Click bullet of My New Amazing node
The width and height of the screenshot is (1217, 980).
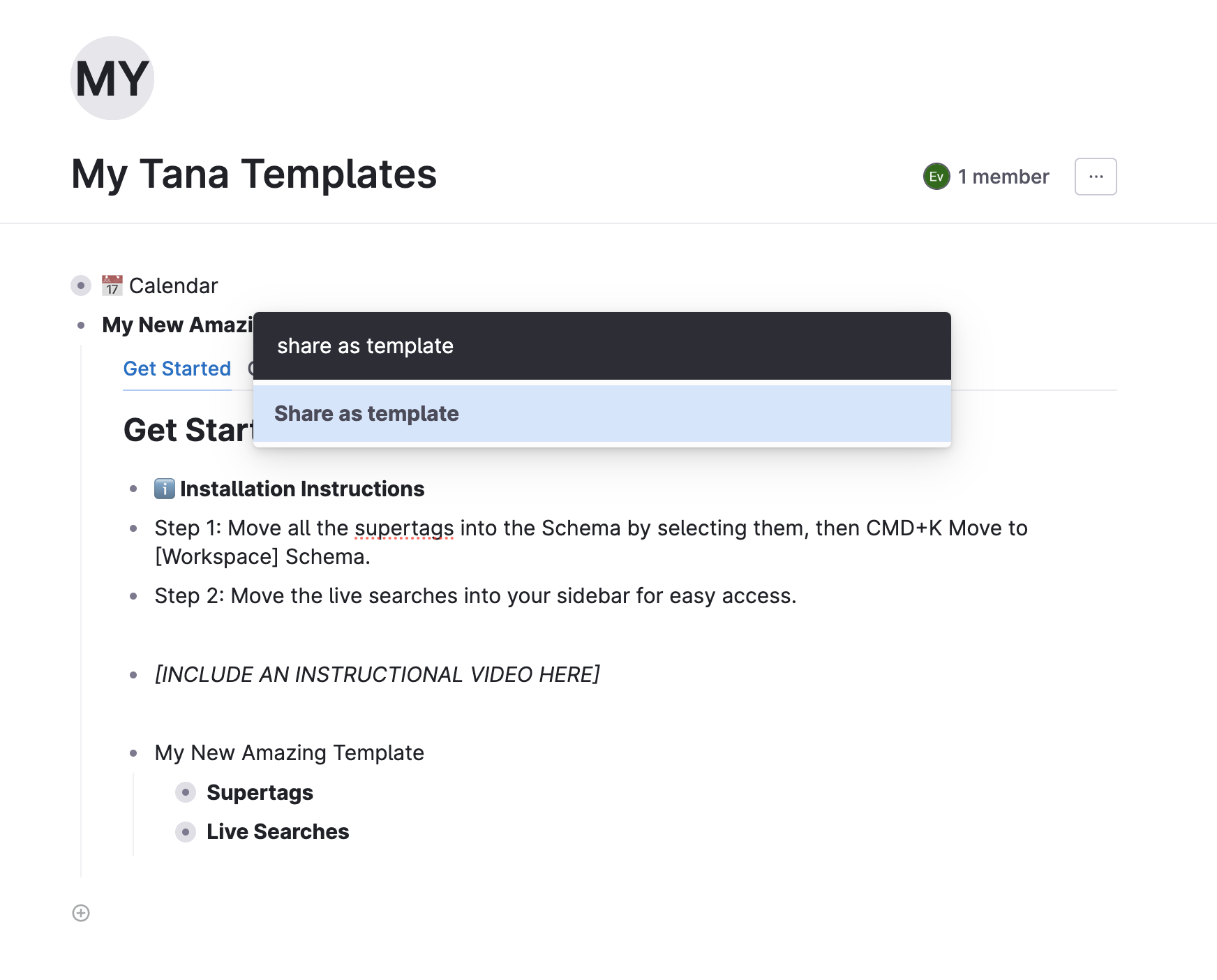(81, 325)
